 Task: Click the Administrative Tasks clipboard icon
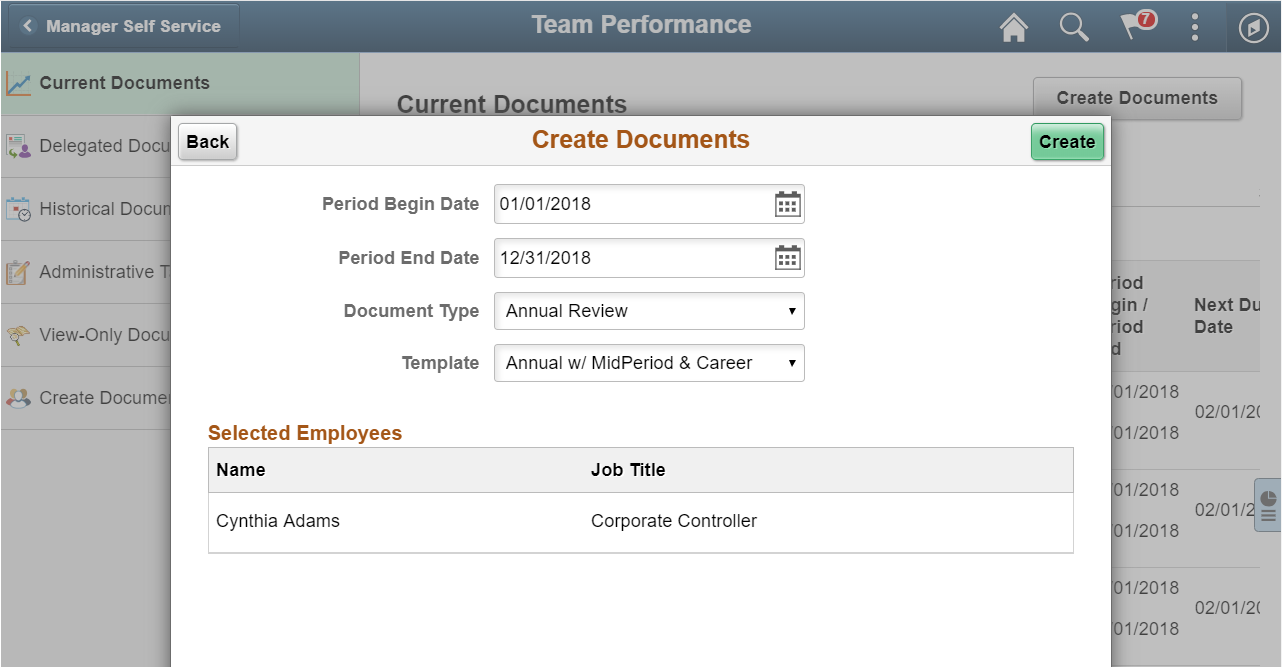(x=18, y=272)
